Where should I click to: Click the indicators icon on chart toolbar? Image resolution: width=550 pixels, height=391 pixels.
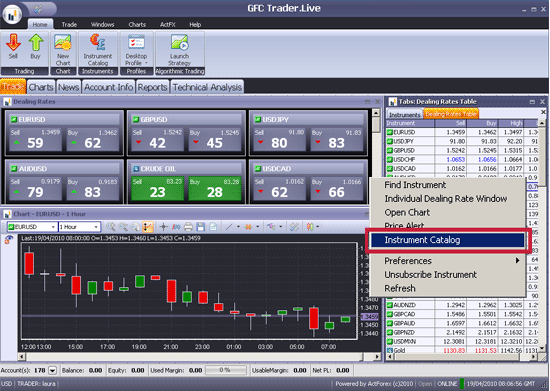pyautogui.click(x=271, y=227)
